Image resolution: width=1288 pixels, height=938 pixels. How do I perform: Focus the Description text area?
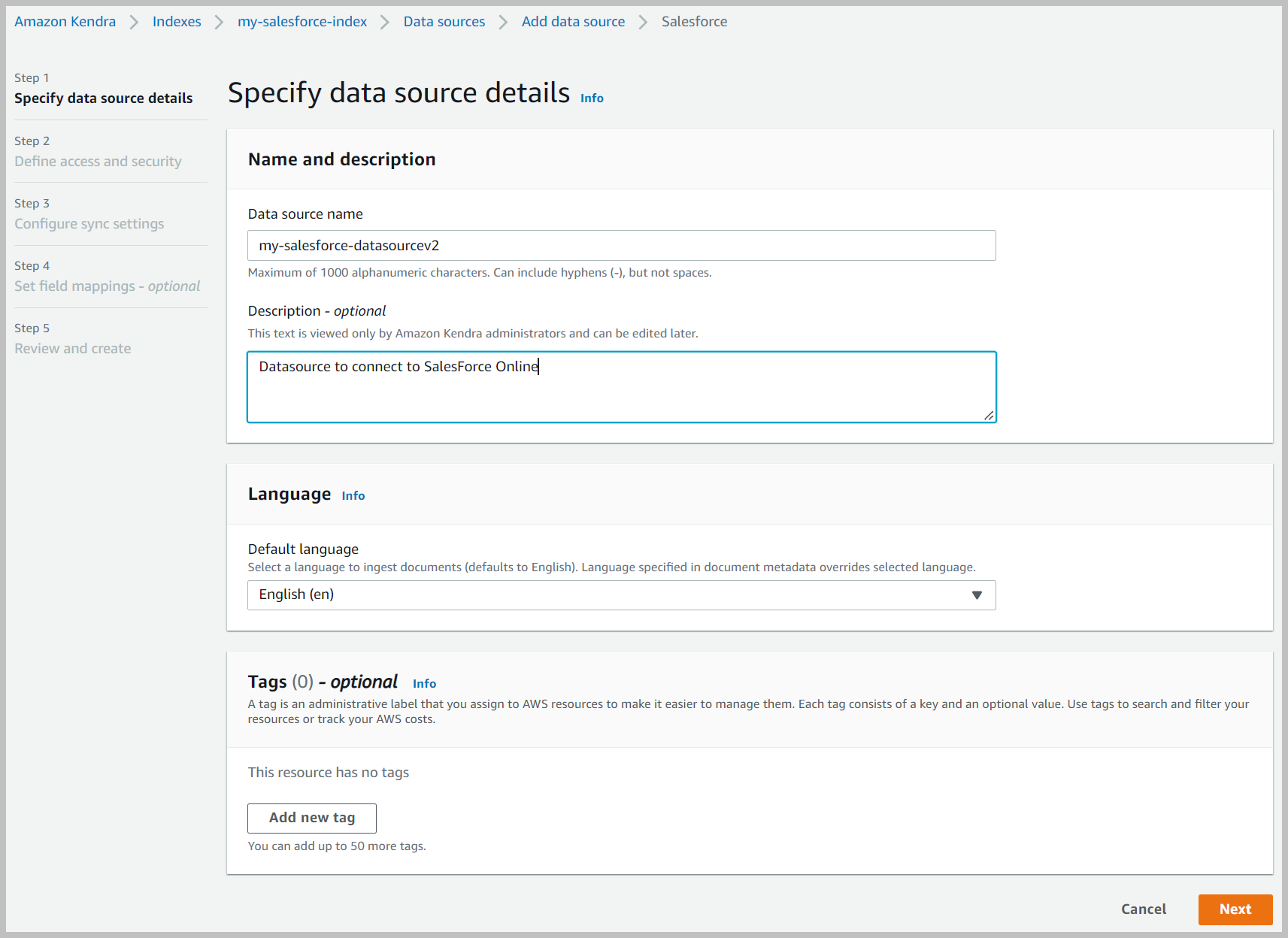point(621,387)
